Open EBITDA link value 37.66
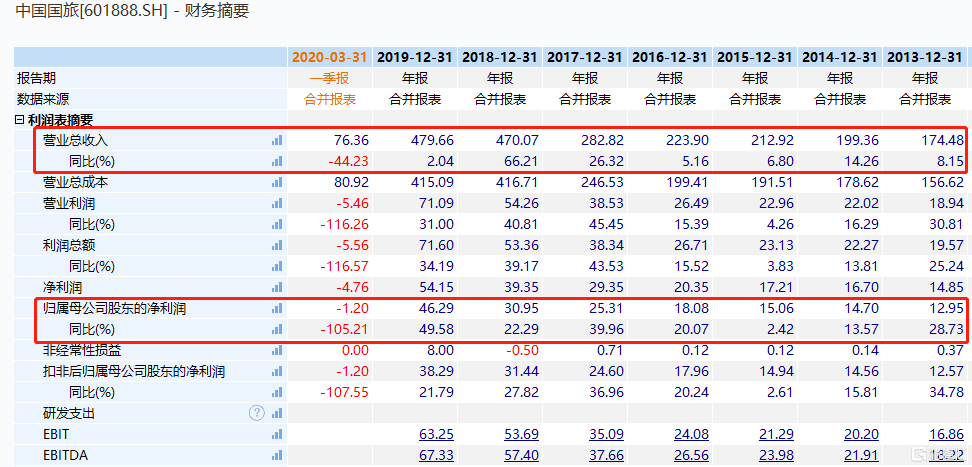Screen dimensions: 972x467 click(606, 455)
